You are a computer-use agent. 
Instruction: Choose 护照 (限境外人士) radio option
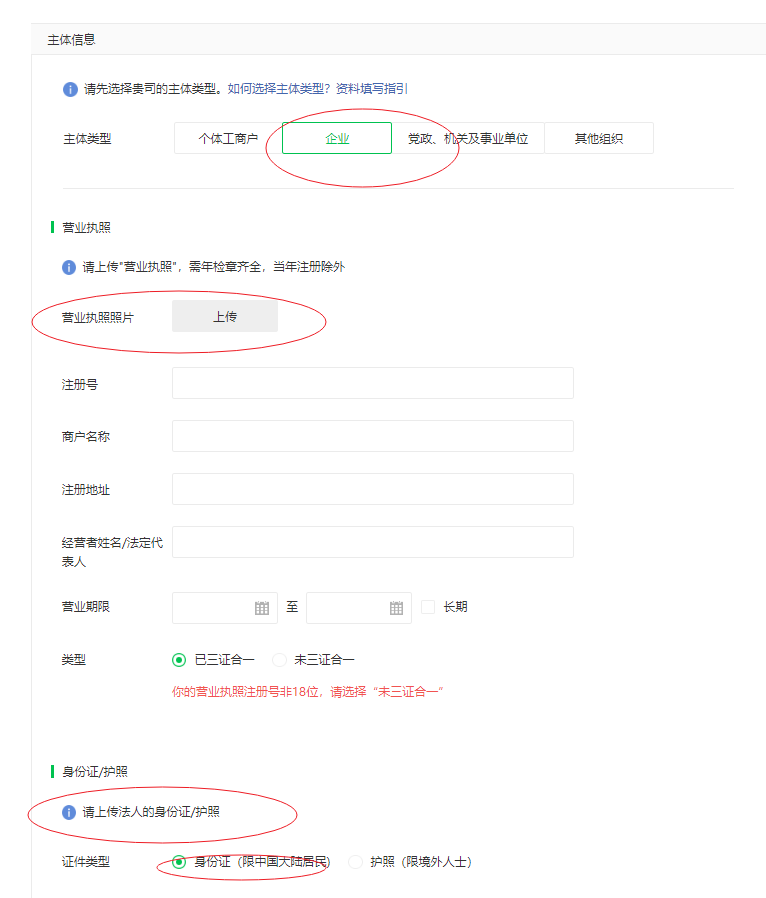[355, 862]
